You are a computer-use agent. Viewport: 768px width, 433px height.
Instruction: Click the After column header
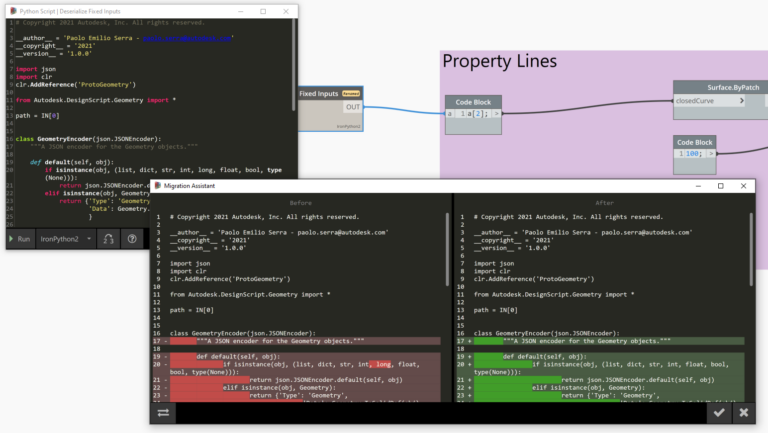click(x=604, y=203)
